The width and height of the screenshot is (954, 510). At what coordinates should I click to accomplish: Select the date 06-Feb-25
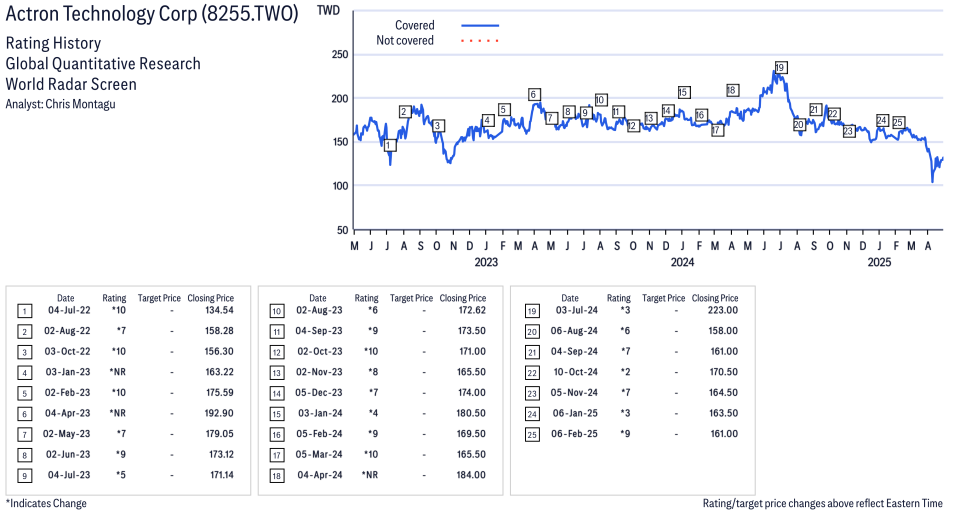574,434
